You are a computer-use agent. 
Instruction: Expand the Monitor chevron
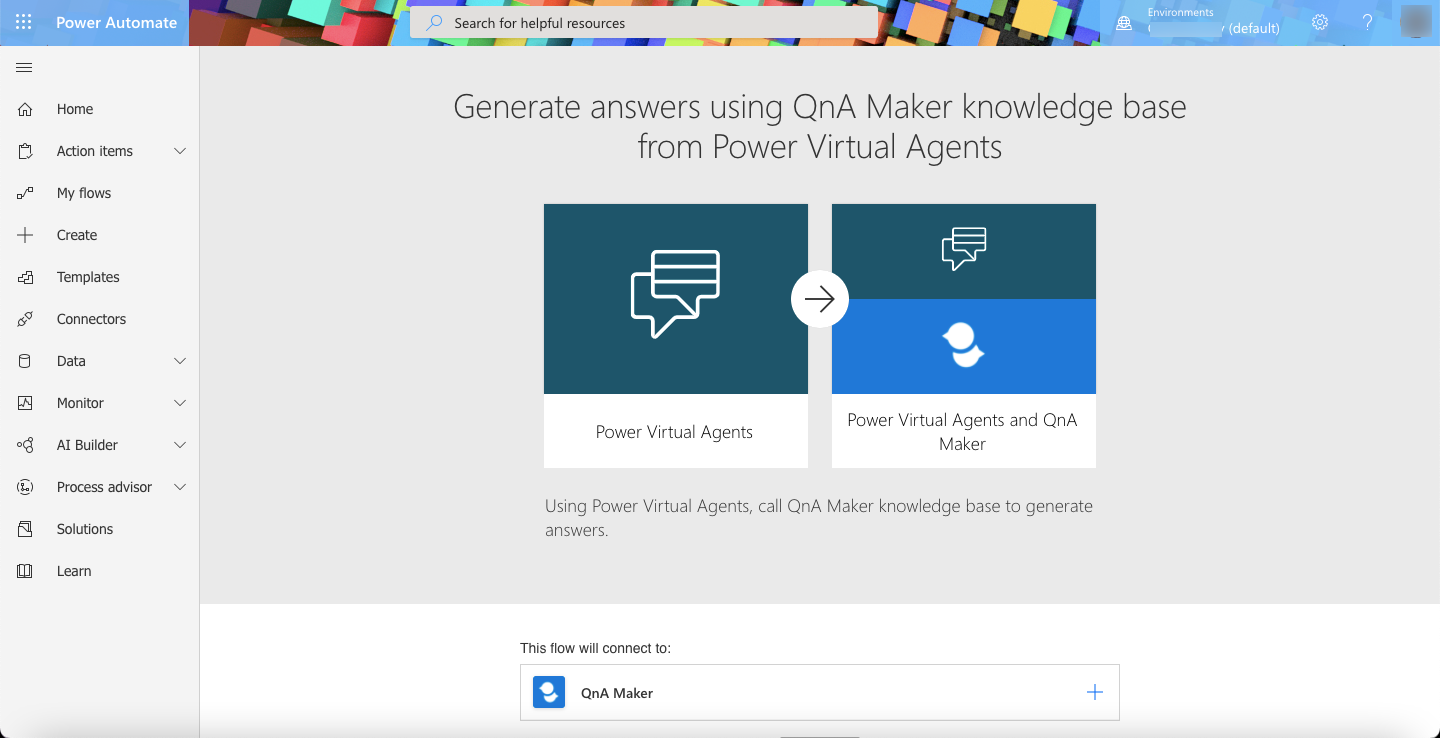pos(180,403)
